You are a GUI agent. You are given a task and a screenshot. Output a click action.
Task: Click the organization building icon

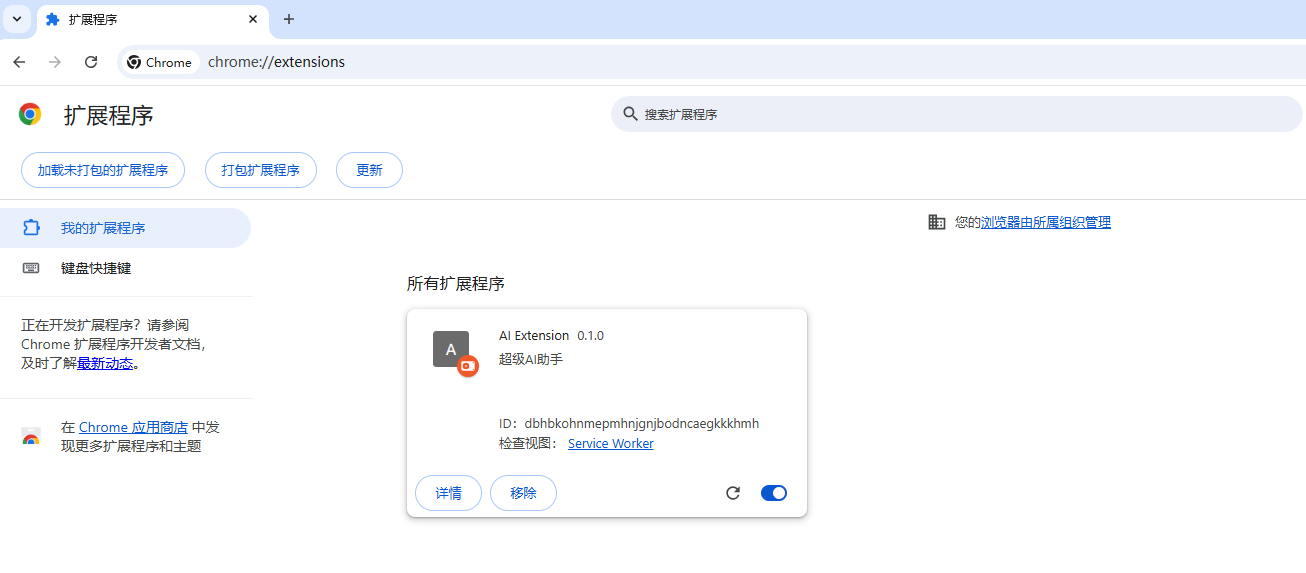pos(937,222)
